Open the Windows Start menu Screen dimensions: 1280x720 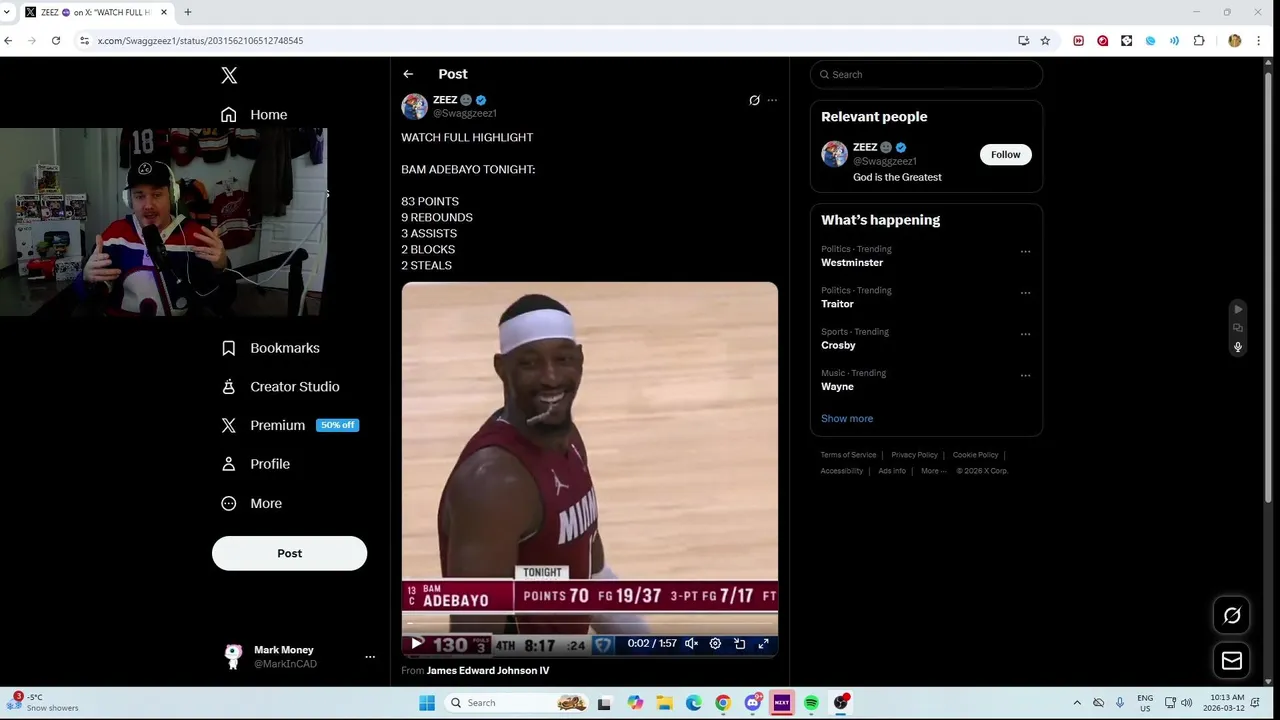(427, 703)
